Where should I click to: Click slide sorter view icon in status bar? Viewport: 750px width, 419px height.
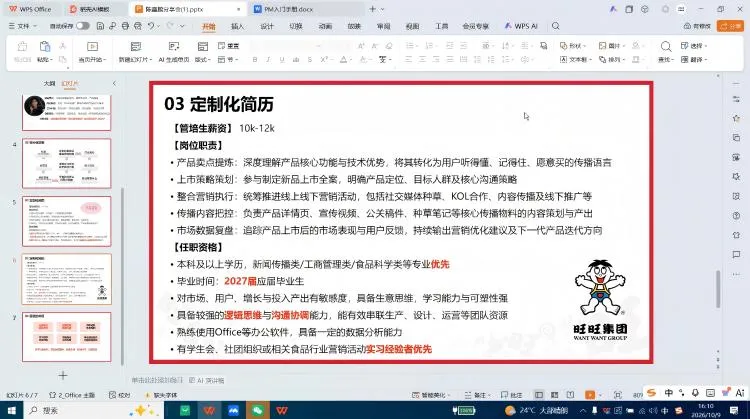point(555,395)
